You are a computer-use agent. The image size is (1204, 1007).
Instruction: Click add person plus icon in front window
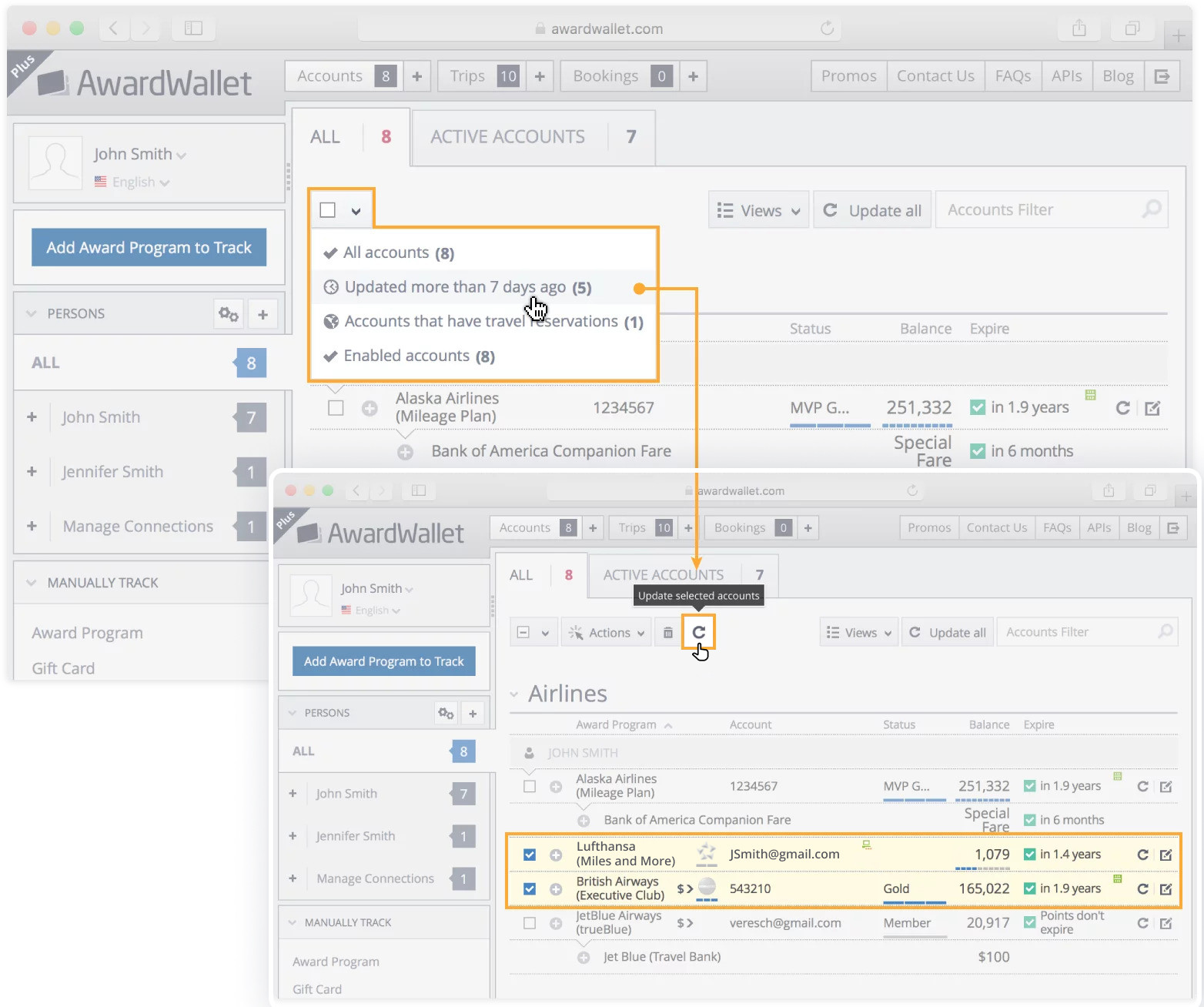[473, 713]
